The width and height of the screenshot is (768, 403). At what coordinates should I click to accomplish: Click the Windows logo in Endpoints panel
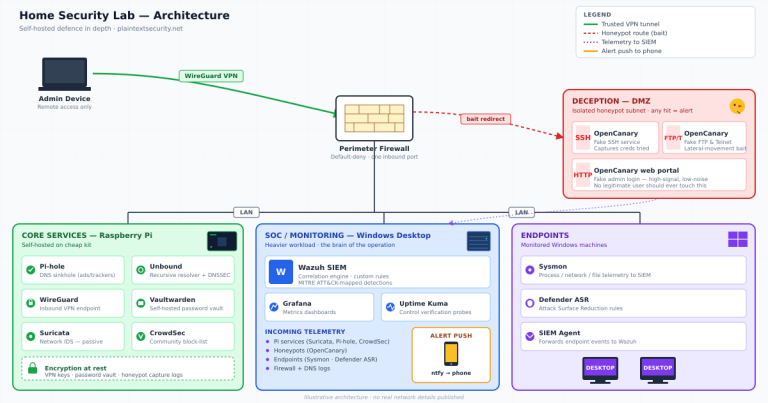click(738, 239)
